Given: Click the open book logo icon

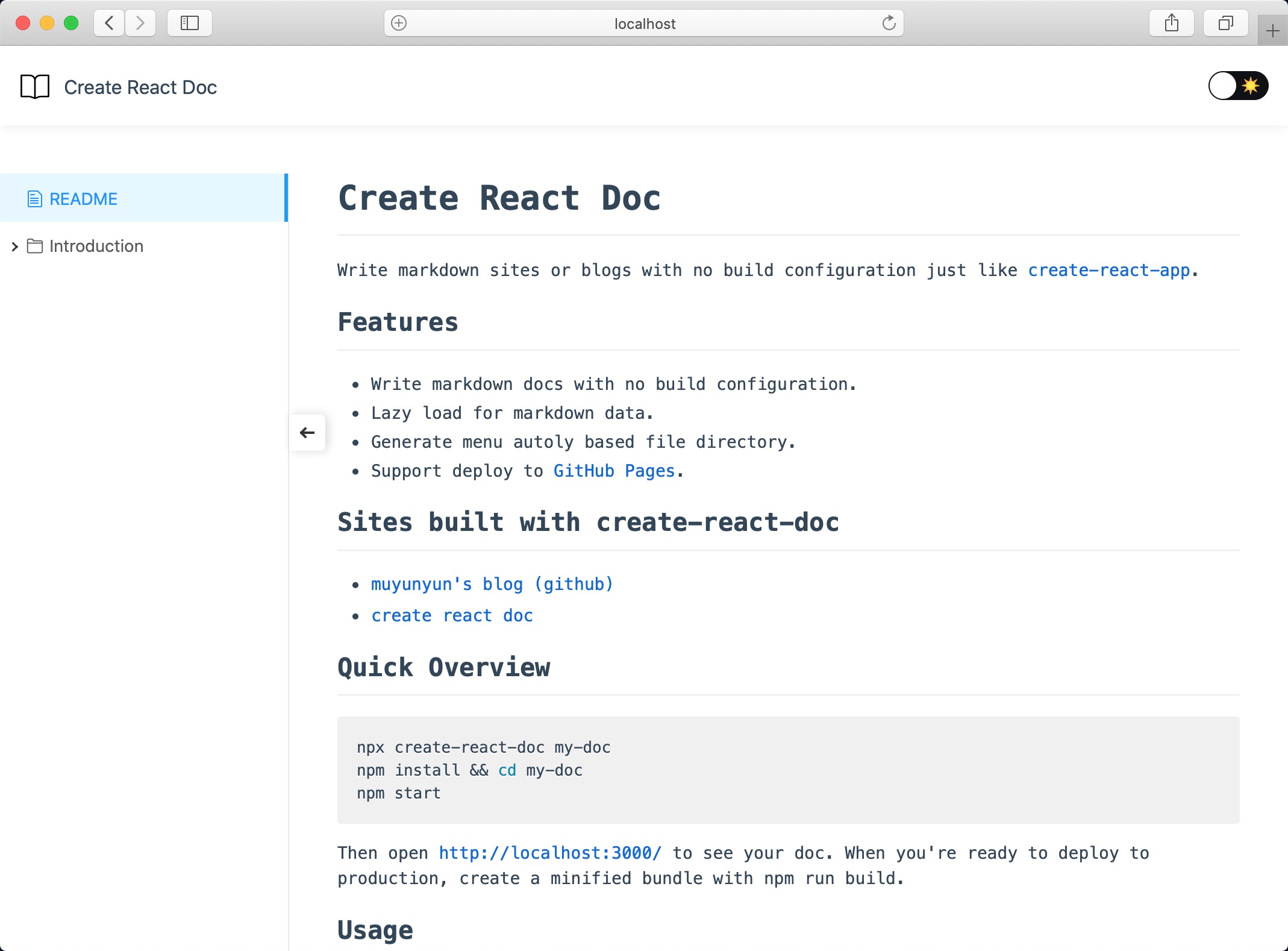Looking at the screenshot, I should [x=35, y=87].
